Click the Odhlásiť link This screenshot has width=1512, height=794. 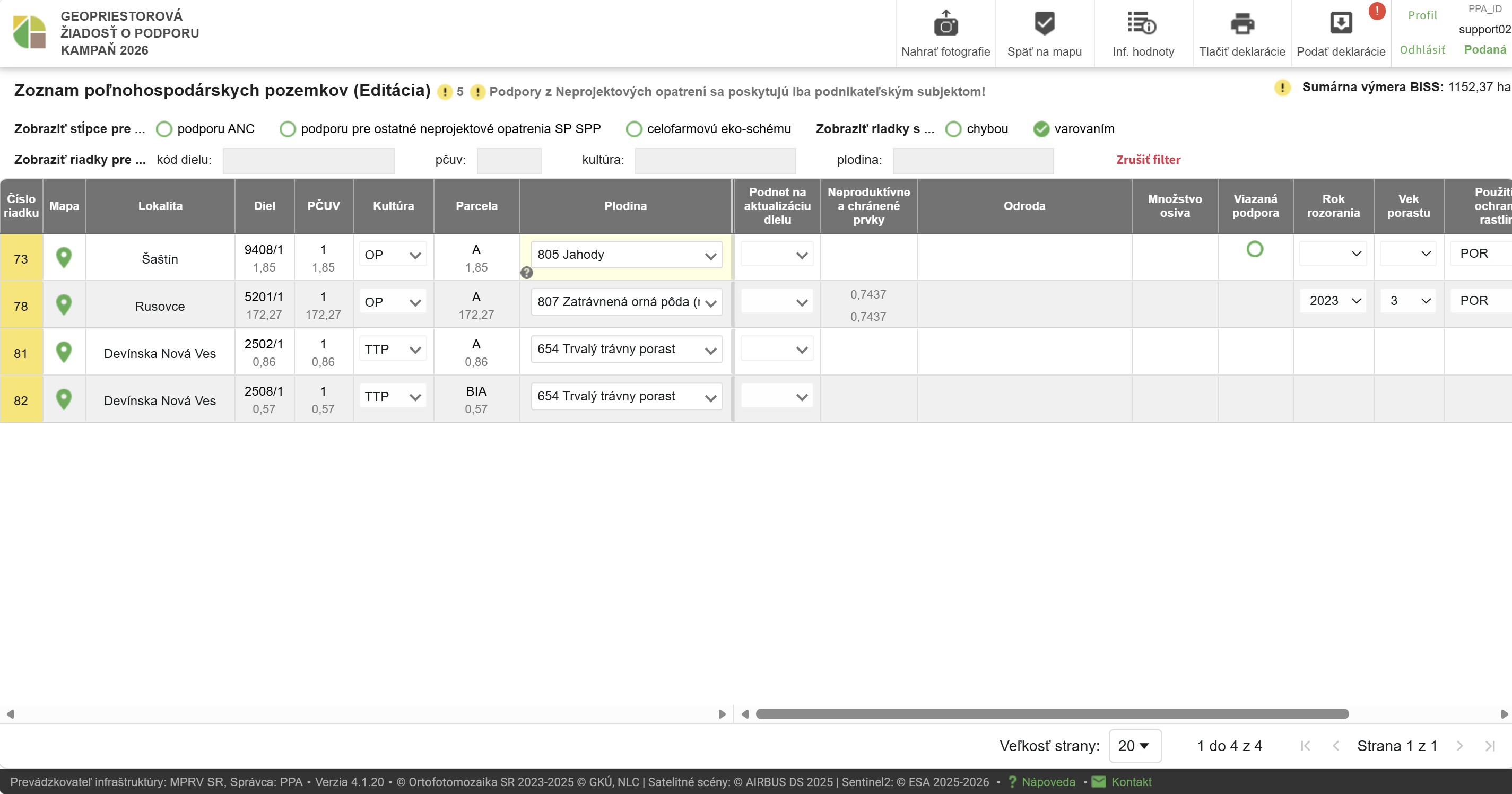(x=1422, y=50)
